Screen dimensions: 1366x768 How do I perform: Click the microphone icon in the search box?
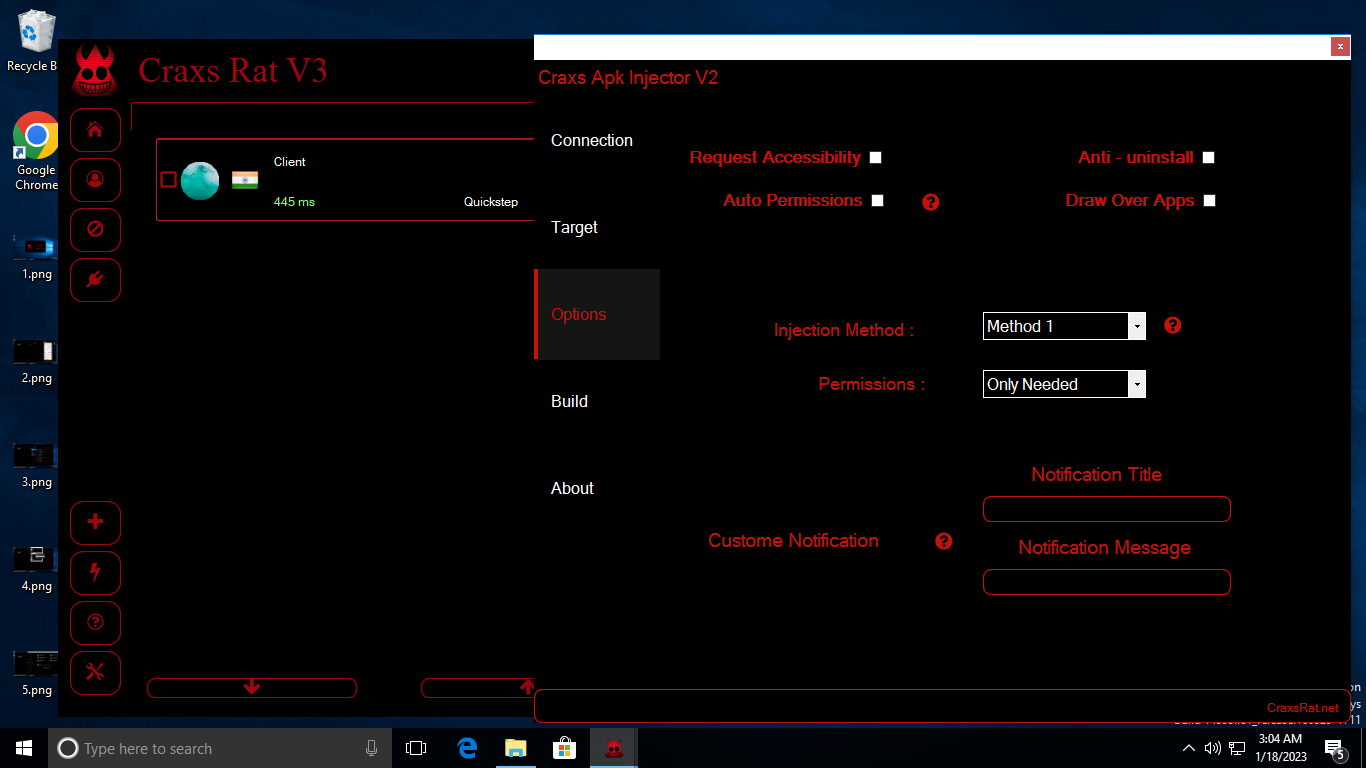point(372,748)
